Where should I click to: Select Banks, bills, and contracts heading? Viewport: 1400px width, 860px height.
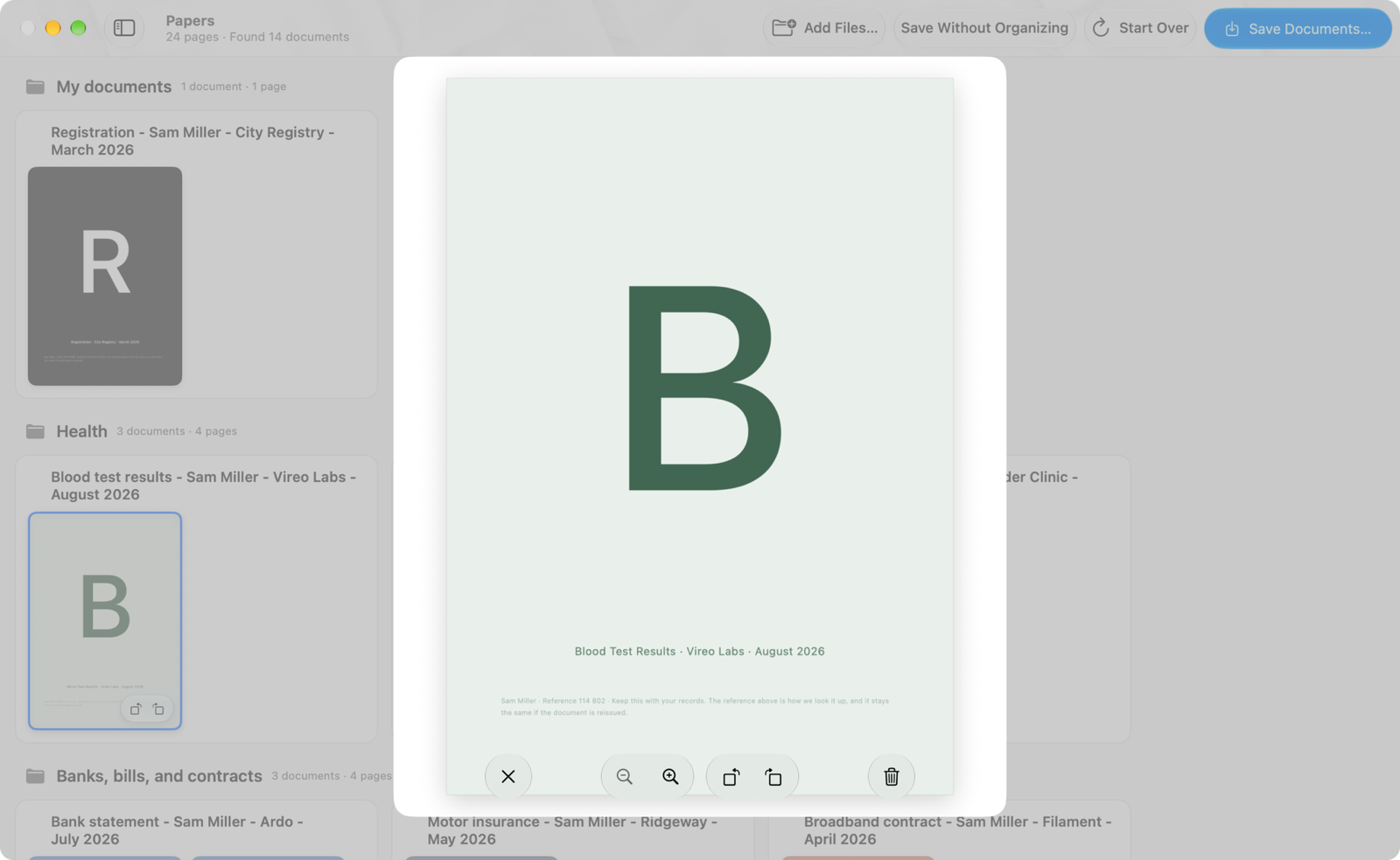tap(159, 776)
